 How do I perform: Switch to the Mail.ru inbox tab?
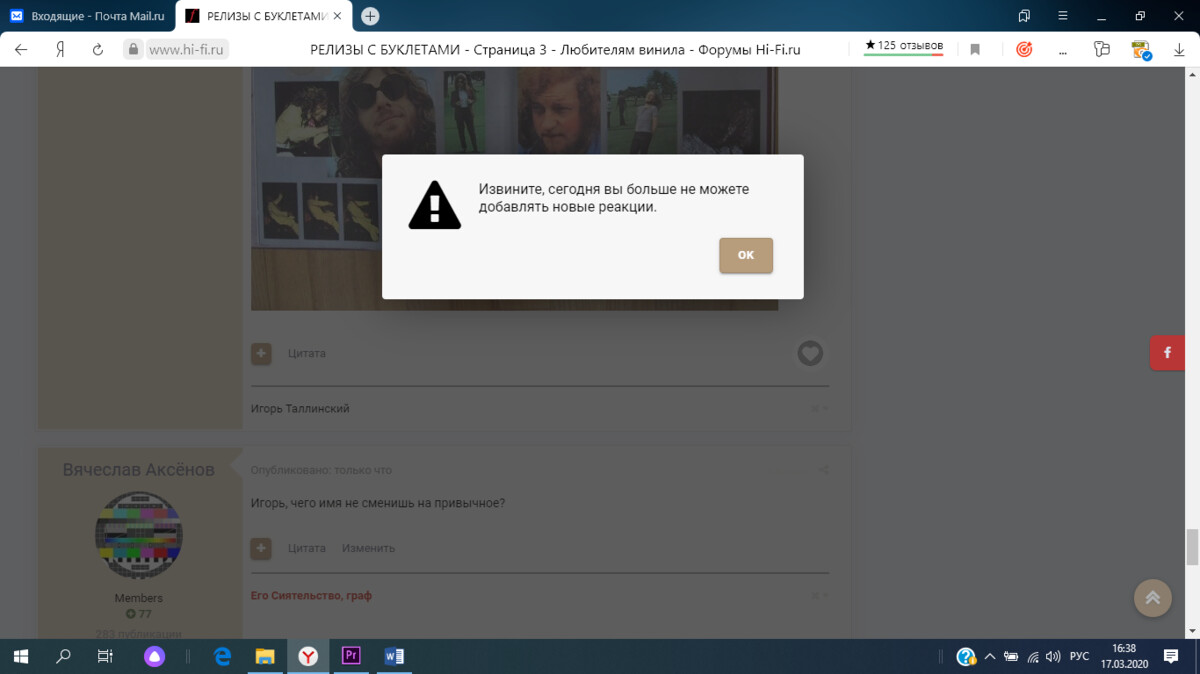[x=88, y=16]
